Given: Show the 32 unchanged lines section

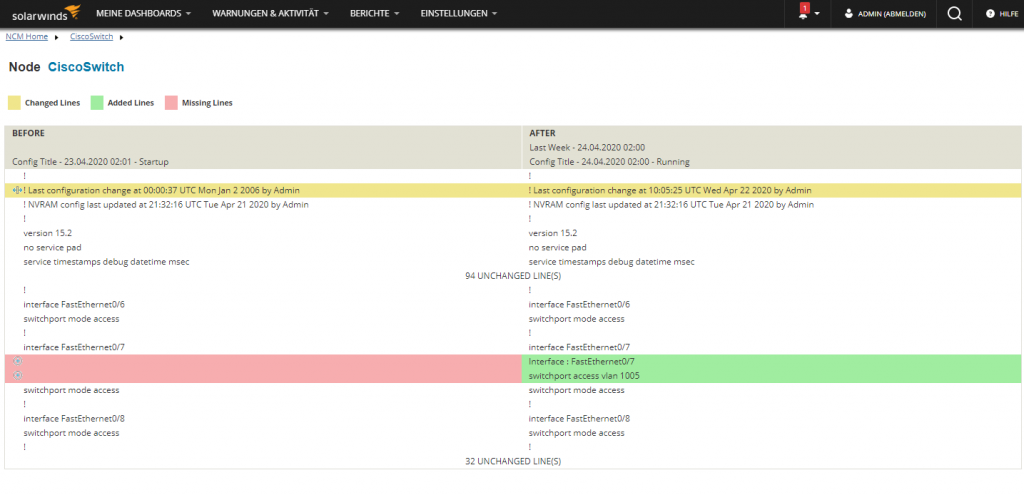Looking at the screenshot, I should 511,461.
